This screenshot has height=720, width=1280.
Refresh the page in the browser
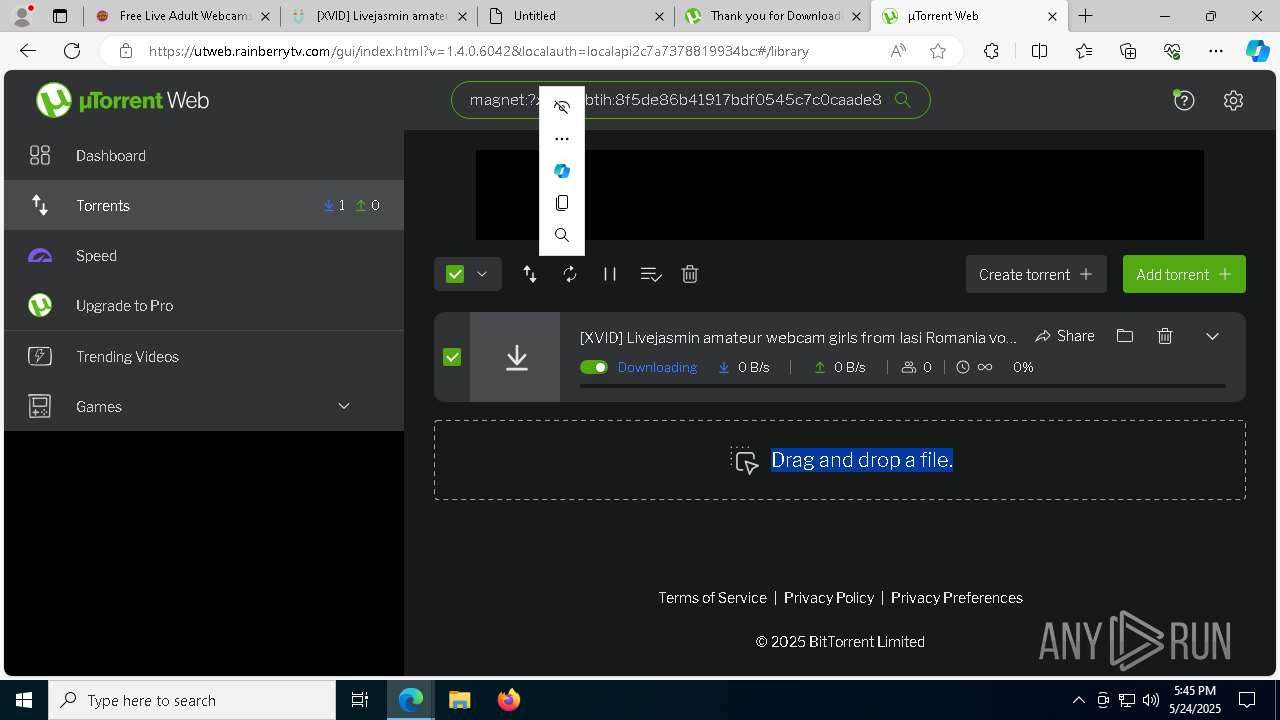click(x=72, y=51)
